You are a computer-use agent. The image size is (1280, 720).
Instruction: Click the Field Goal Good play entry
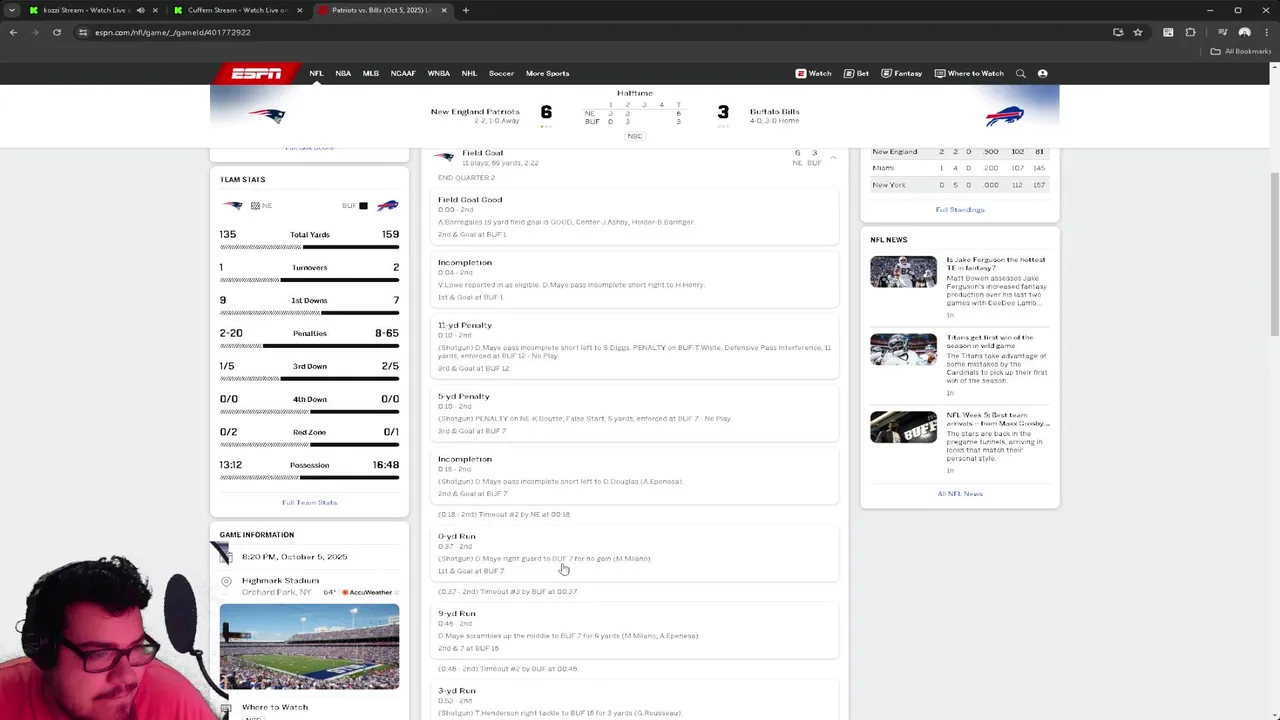coord(635,216)
